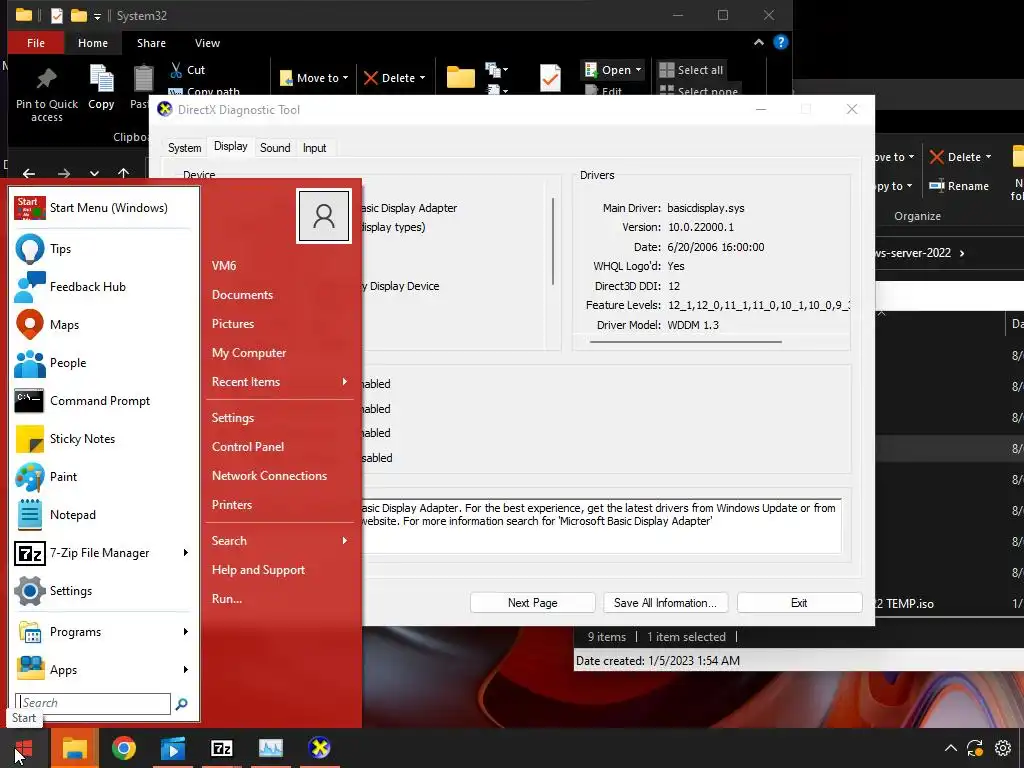
Task: Click Exit in DirectX Diagnostic Tool
Action: tap(799, 603)
